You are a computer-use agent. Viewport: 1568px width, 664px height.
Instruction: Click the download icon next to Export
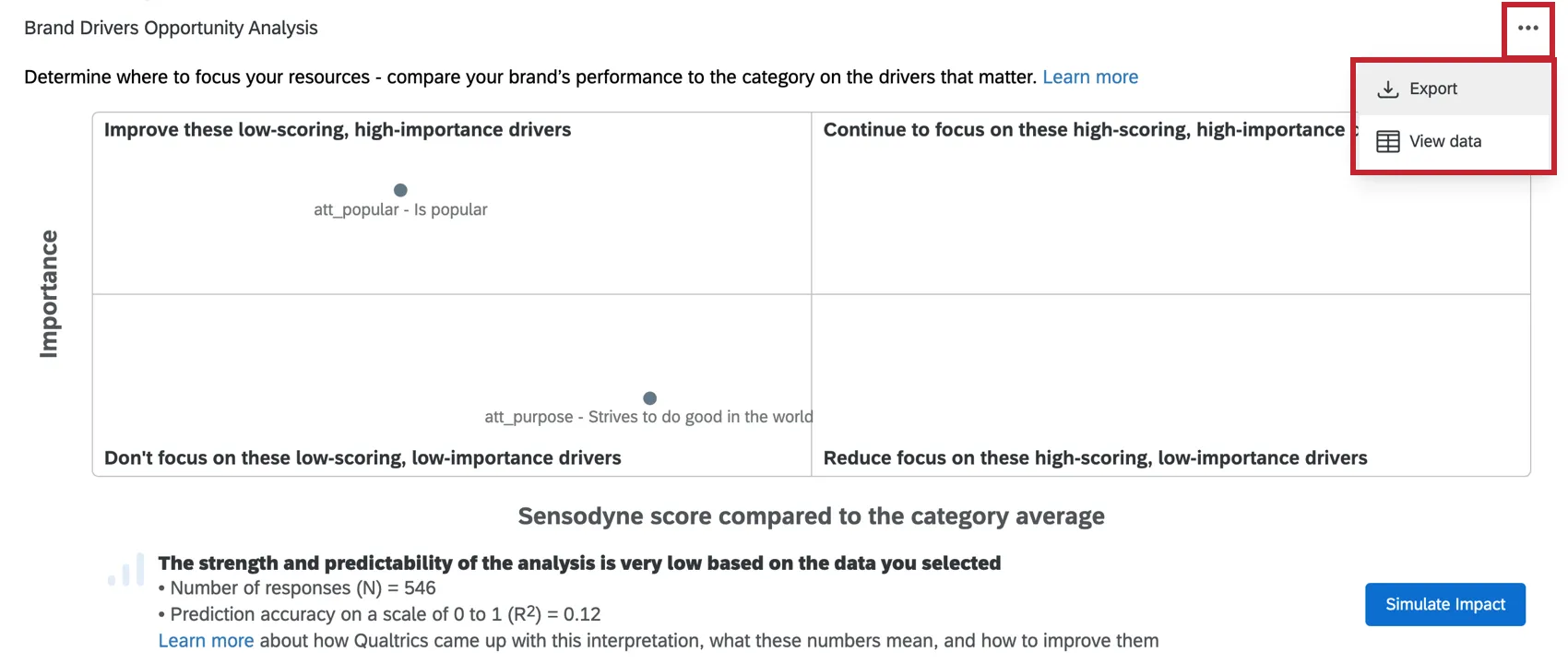(1387, 88)
